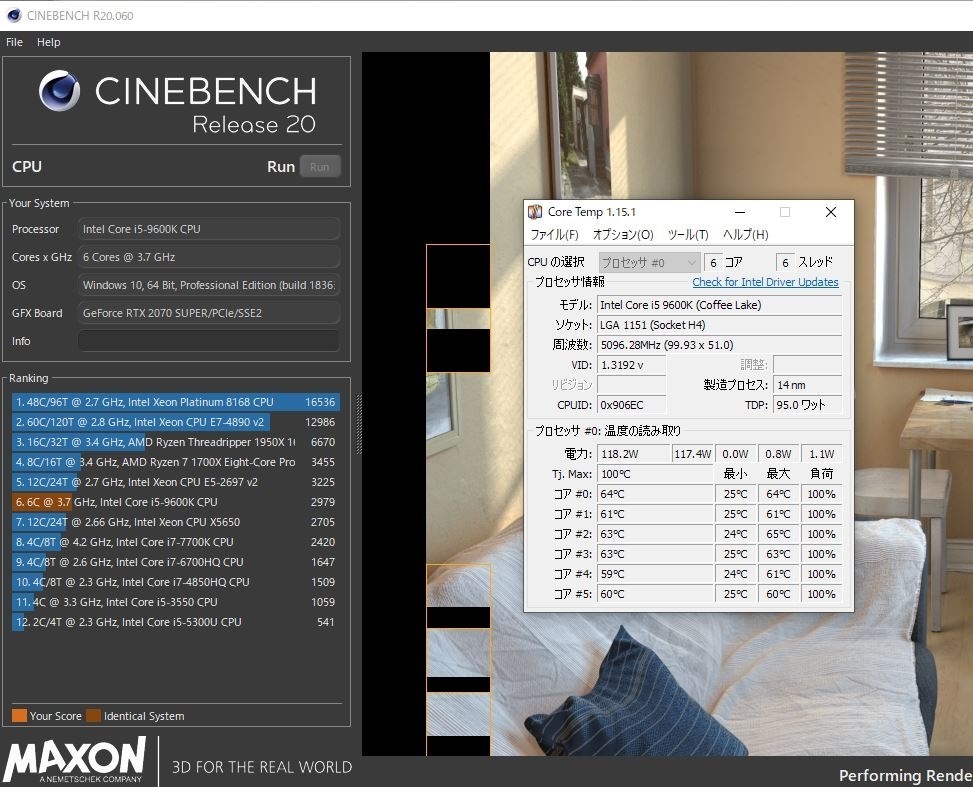Click the GFX Board field

208,313
